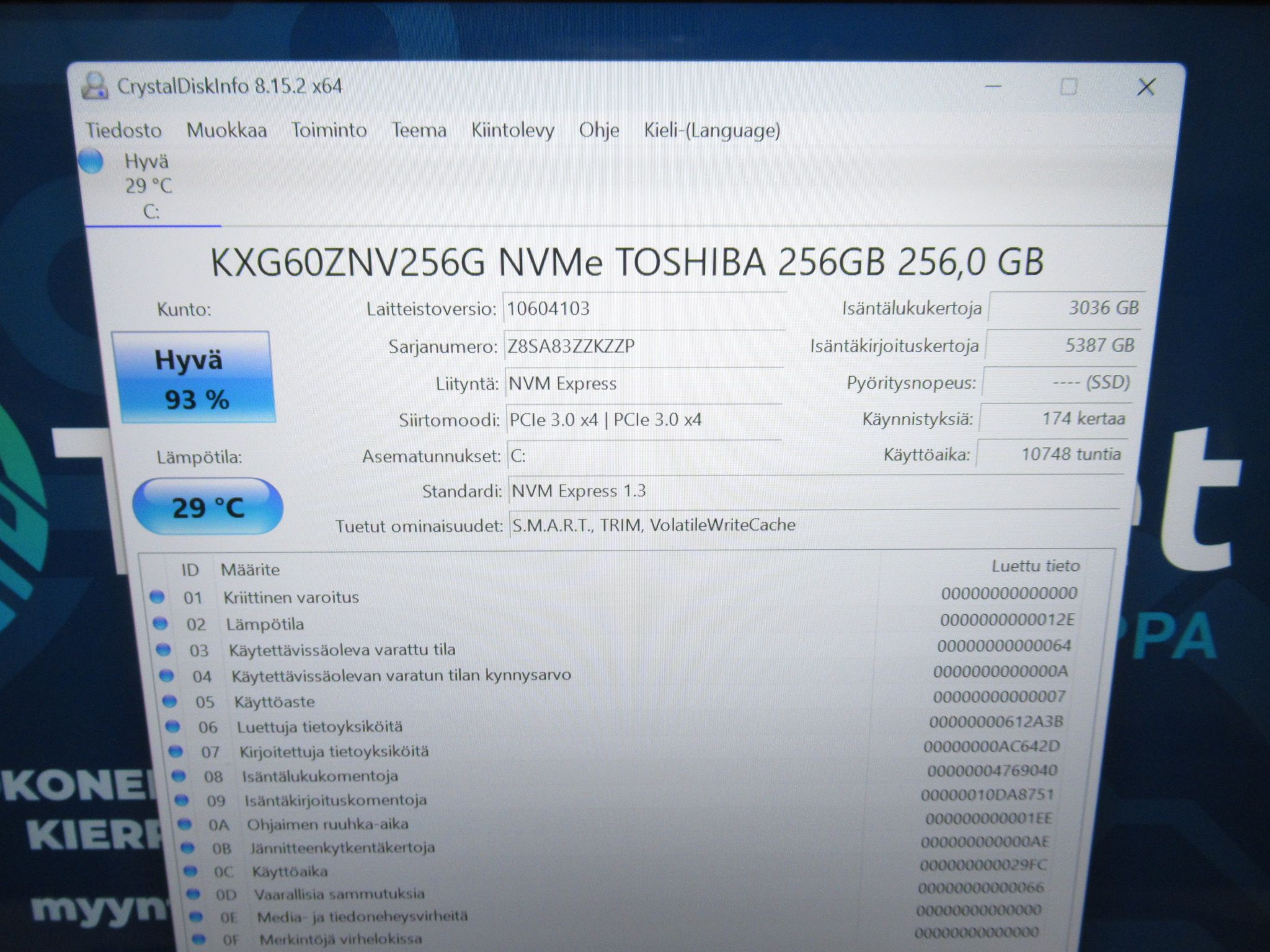The image size is (1270, 952).
Task: Click the Standardi field NVM Express 1.3
Action: tap(815, 491)
